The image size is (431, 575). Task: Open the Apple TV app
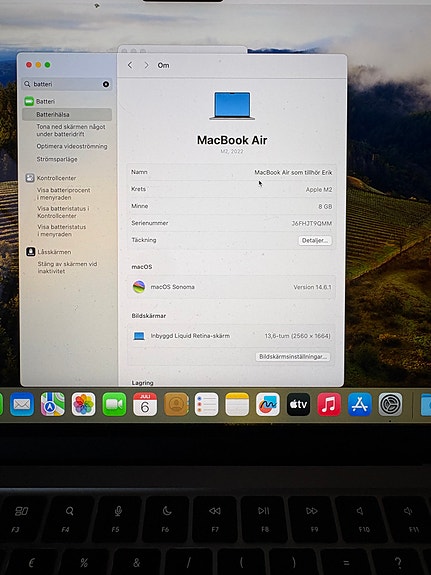(298, 404)
